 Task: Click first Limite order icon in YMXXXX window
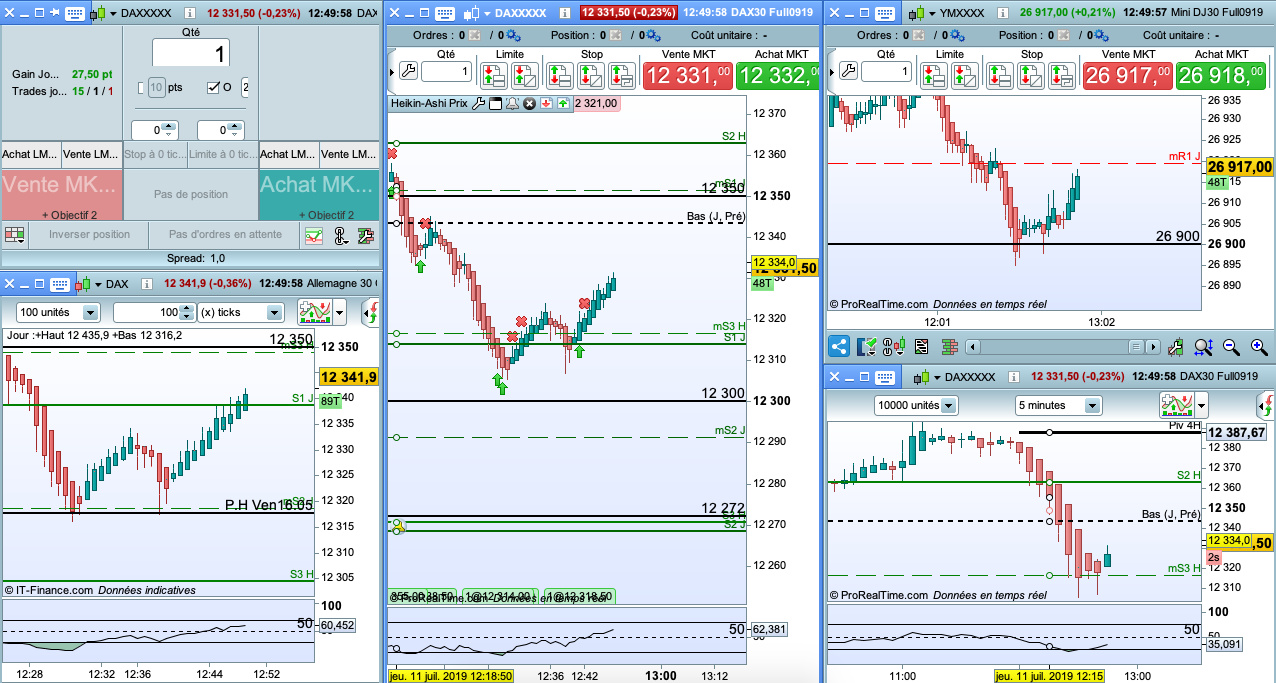932,75
